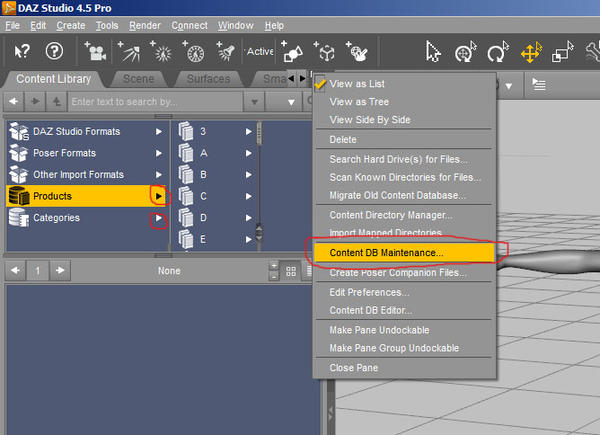Select Content DB Maintenance menu entry
The width and height of the screenshot is (600, 435).
click(404, 253)
